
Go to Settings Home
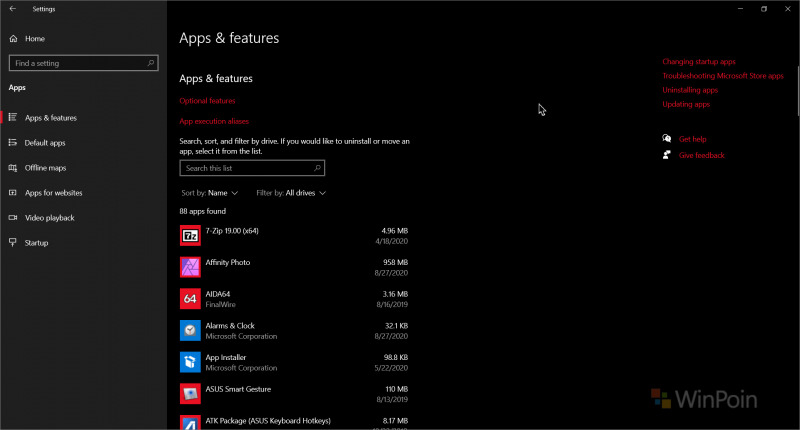35,39
